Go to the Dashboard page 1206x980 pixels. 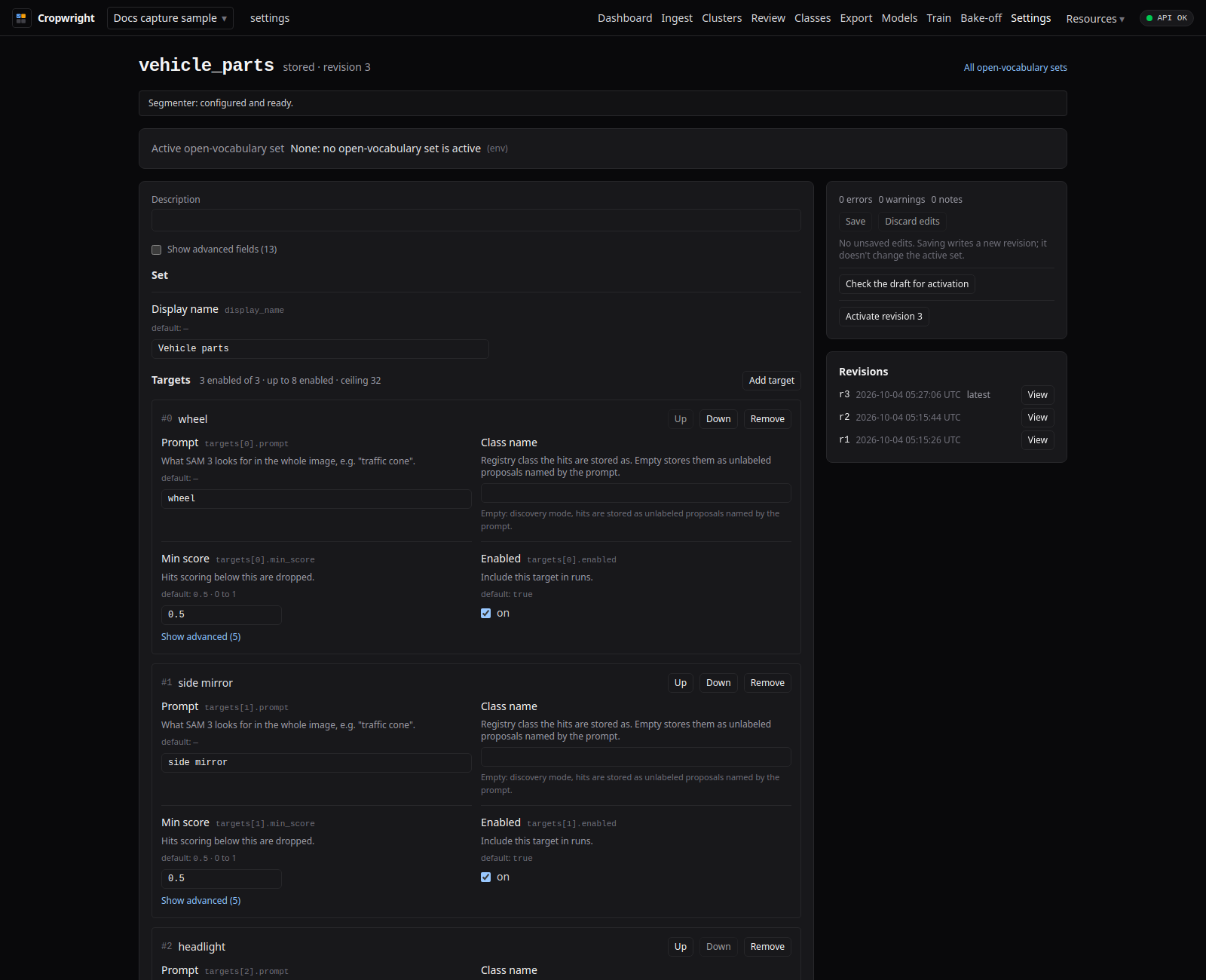pos(625,18)
